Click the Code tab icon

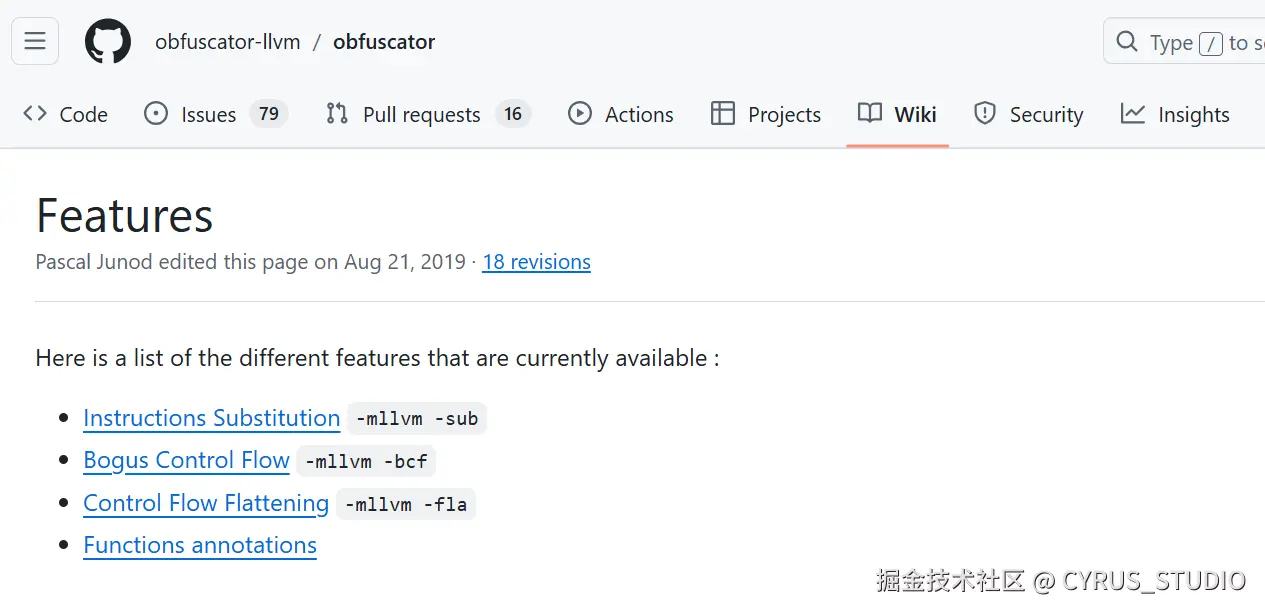click(x=35, y=114)
